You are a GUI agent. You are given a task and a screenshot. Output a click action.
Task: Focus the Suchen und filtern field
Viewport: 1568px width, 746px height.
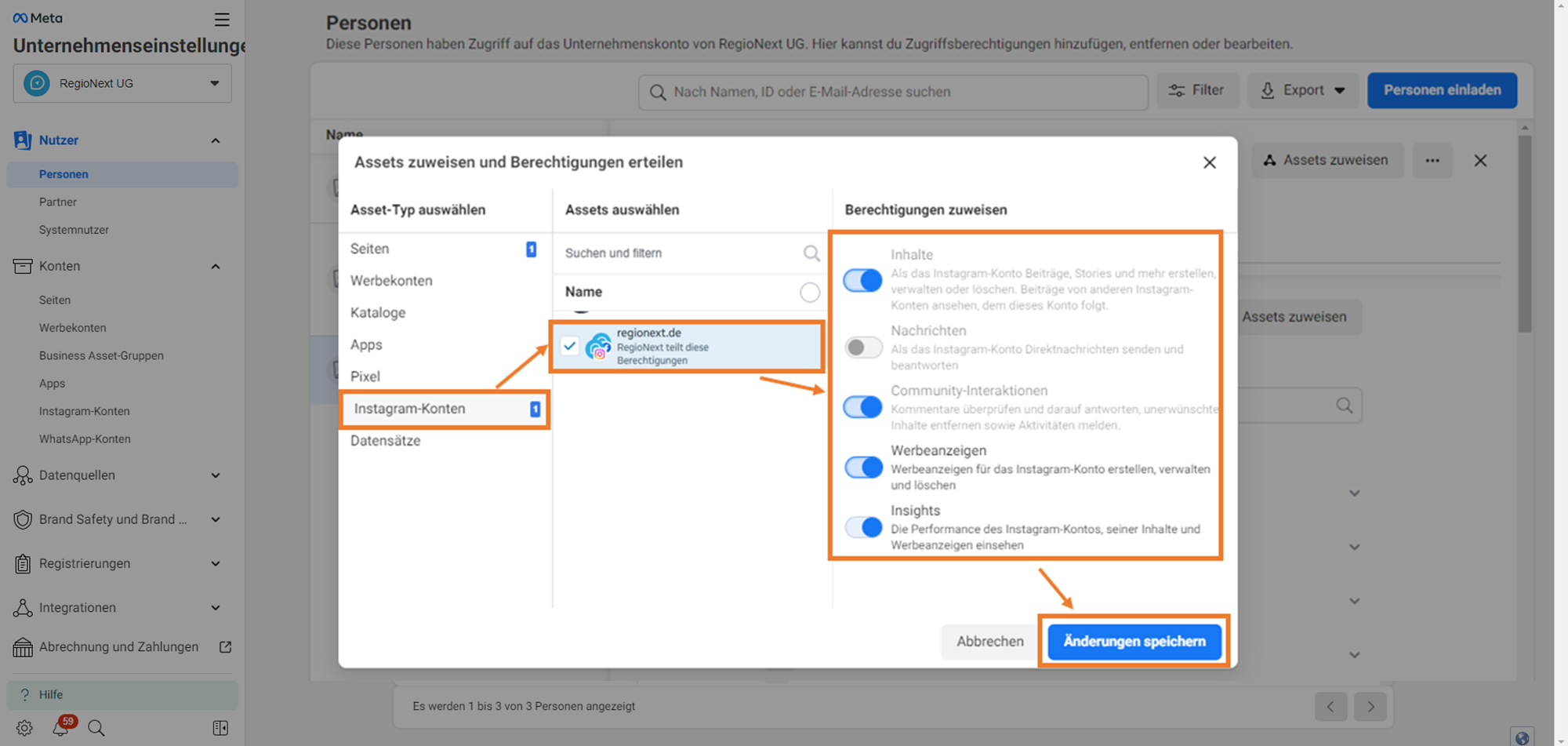point(692,253)
